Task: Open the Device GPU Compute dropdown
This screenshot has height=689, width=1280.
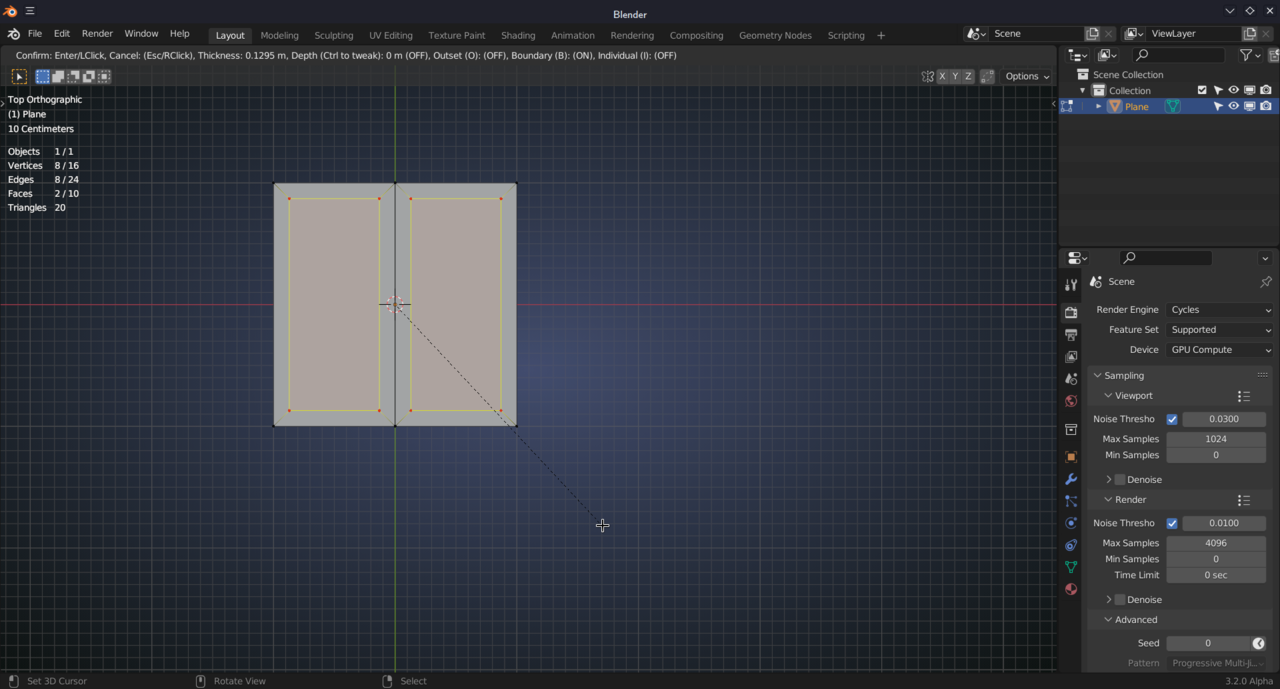Action: (1219, 350)
